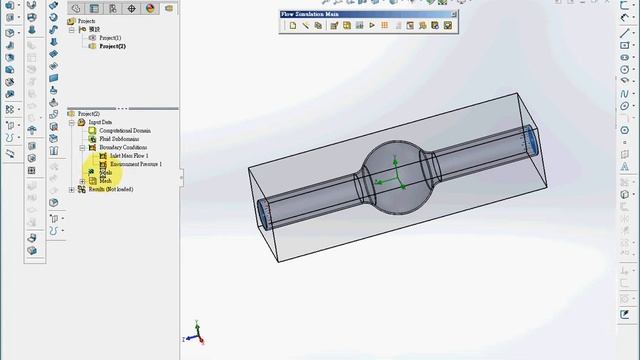
Task: Select the Fluid Subdomains item
Action: point(119,139)
